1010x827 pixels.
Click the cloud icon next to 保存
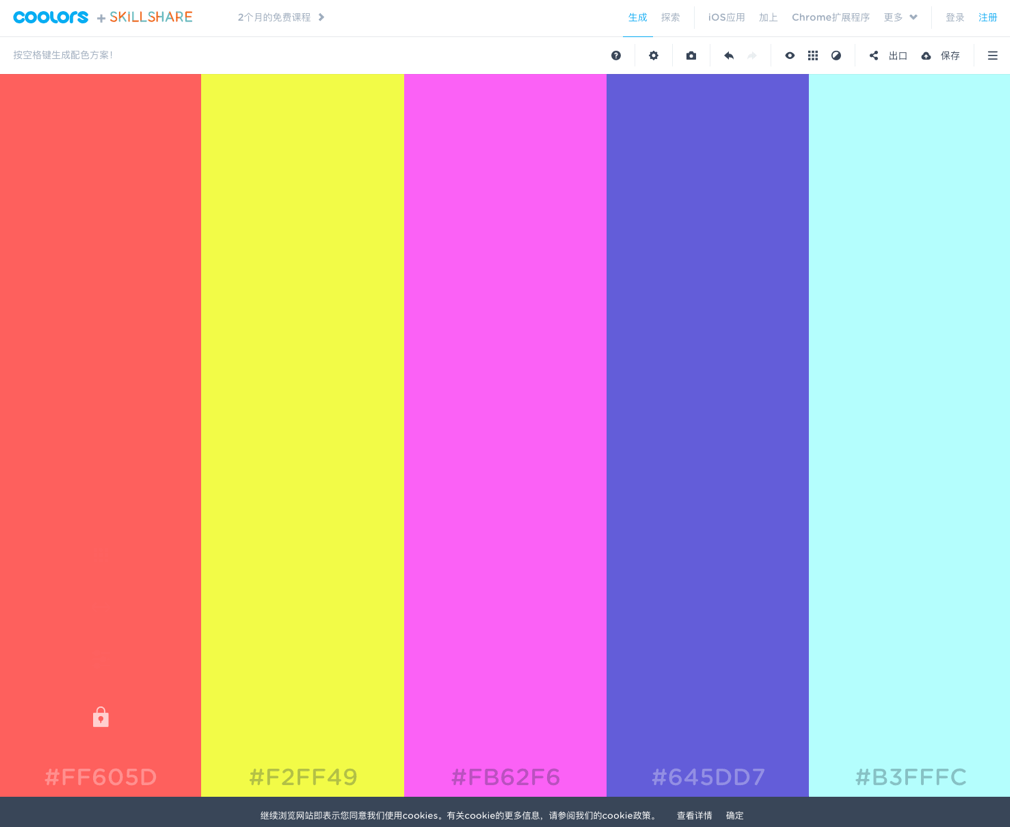coord(926,55)
